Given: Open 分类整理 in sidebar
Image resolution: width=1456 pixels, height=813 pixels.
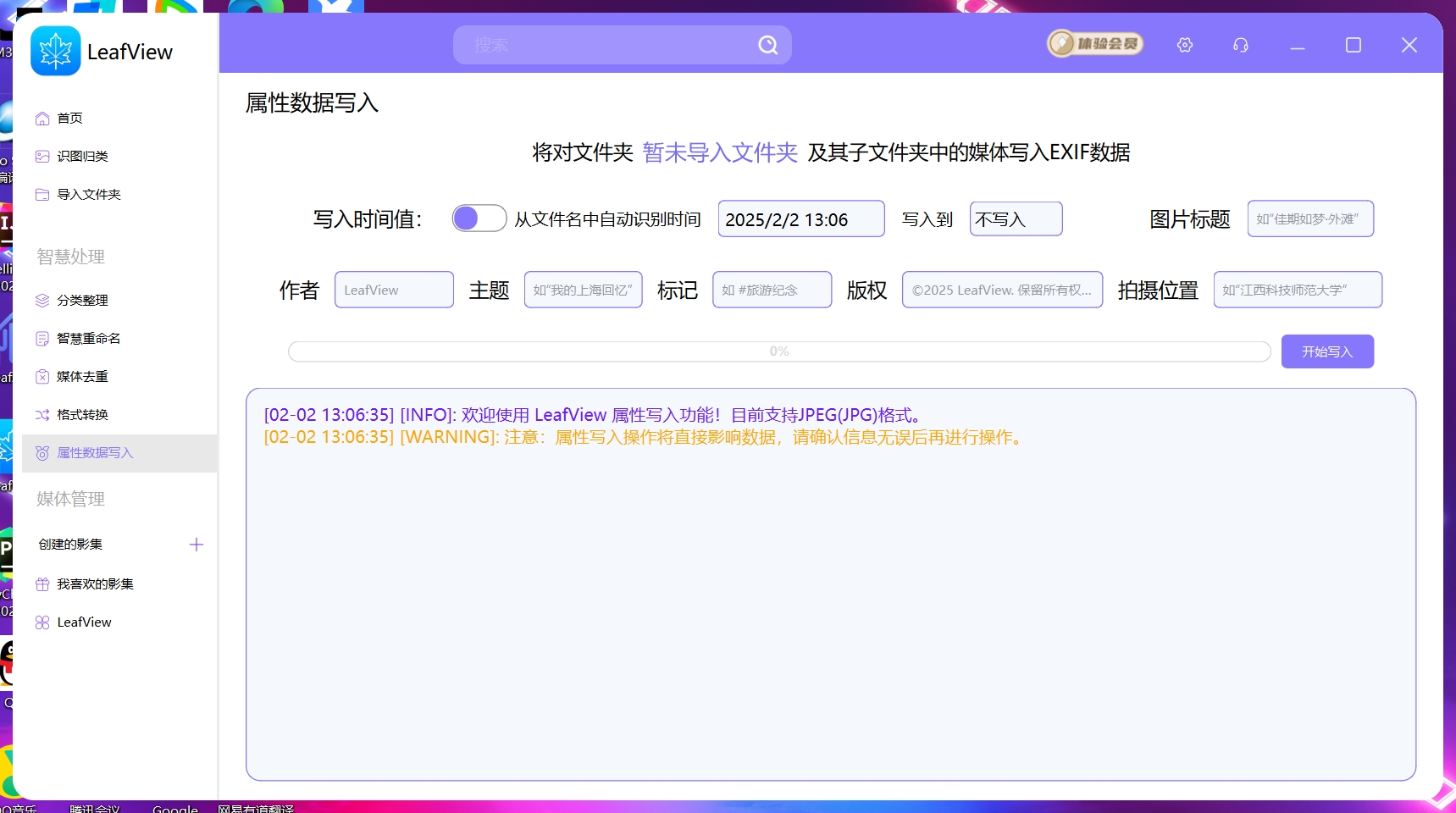Looking at the screenshot, I should [119, 301].
